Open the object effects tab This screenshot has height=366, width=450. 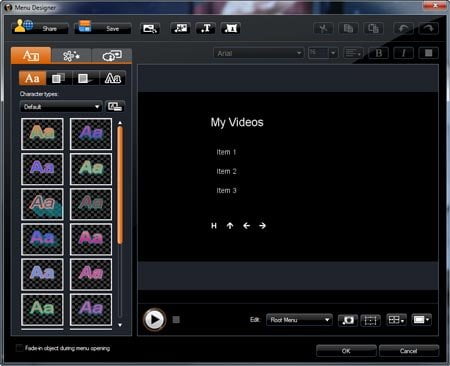(x=71, y=56)
